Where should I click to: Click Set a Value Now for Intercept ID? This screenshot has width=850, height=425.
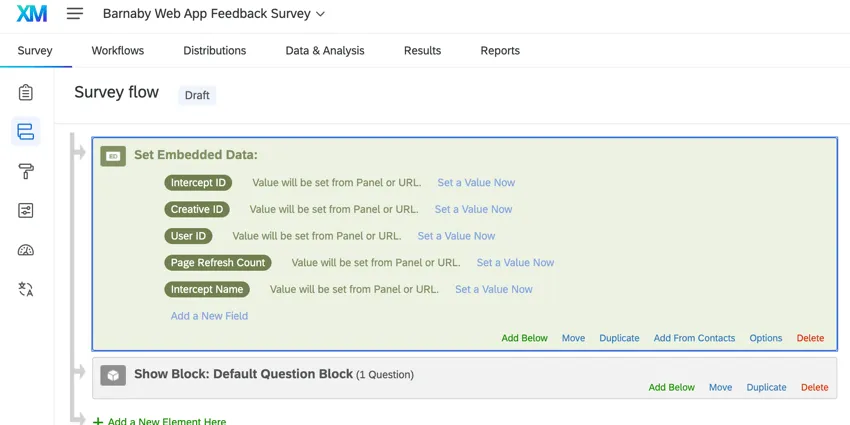[476, 183]
